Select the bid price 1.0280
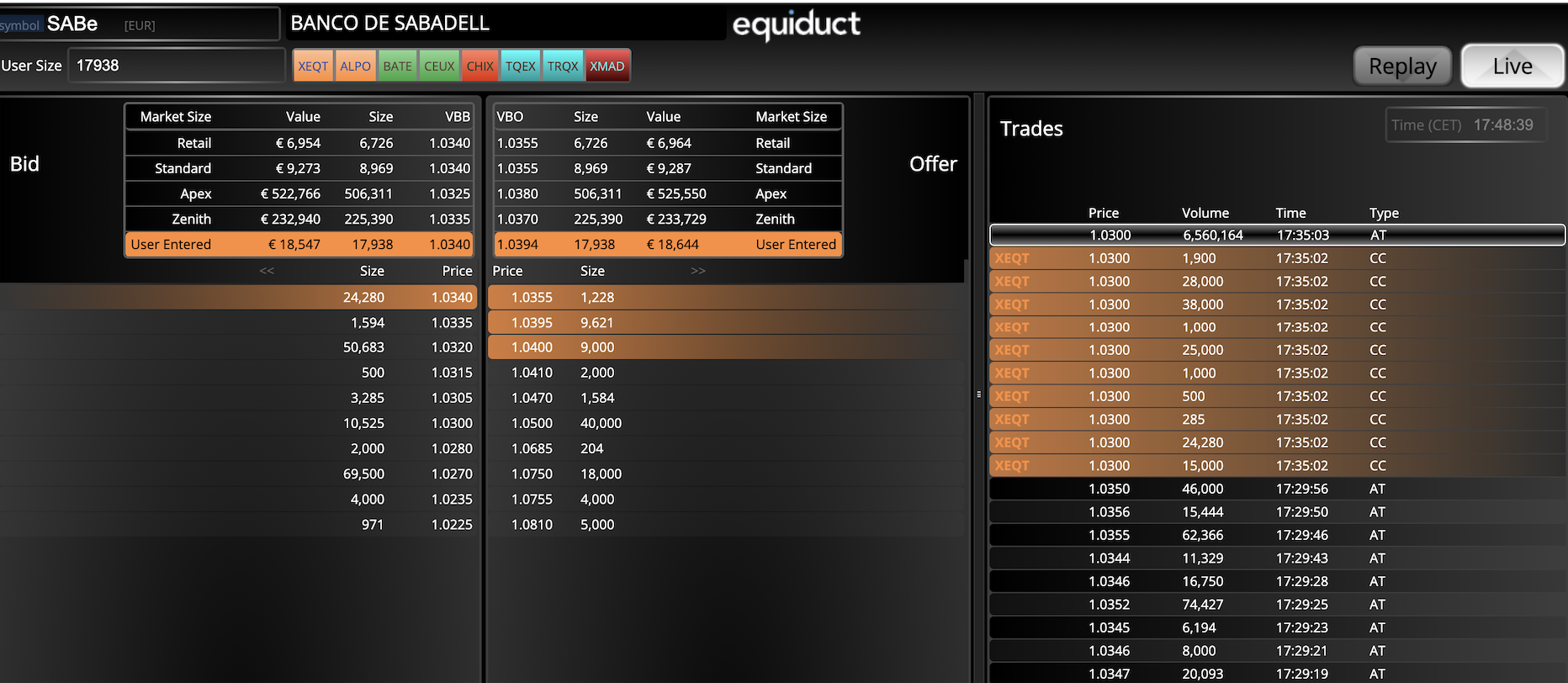The image size is (1568, 683). click(452, 449)
